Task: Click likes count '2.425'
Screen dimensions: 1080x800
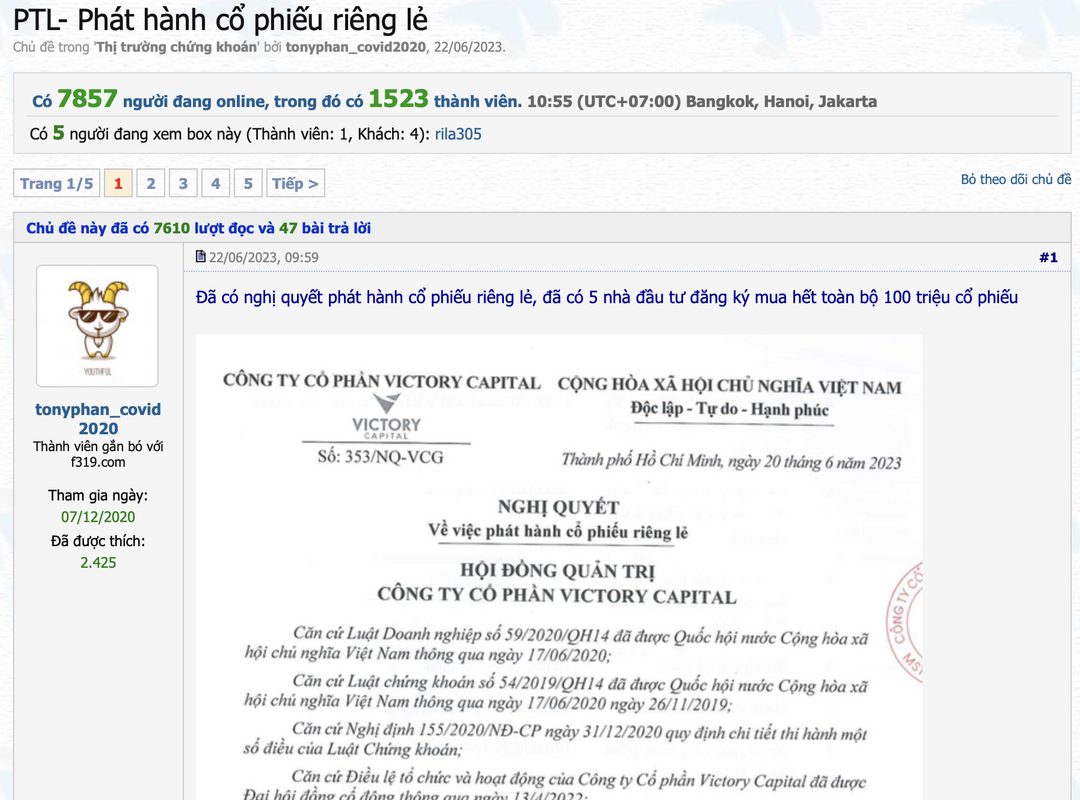Action: pyautogui.click(x=98, y=562)
